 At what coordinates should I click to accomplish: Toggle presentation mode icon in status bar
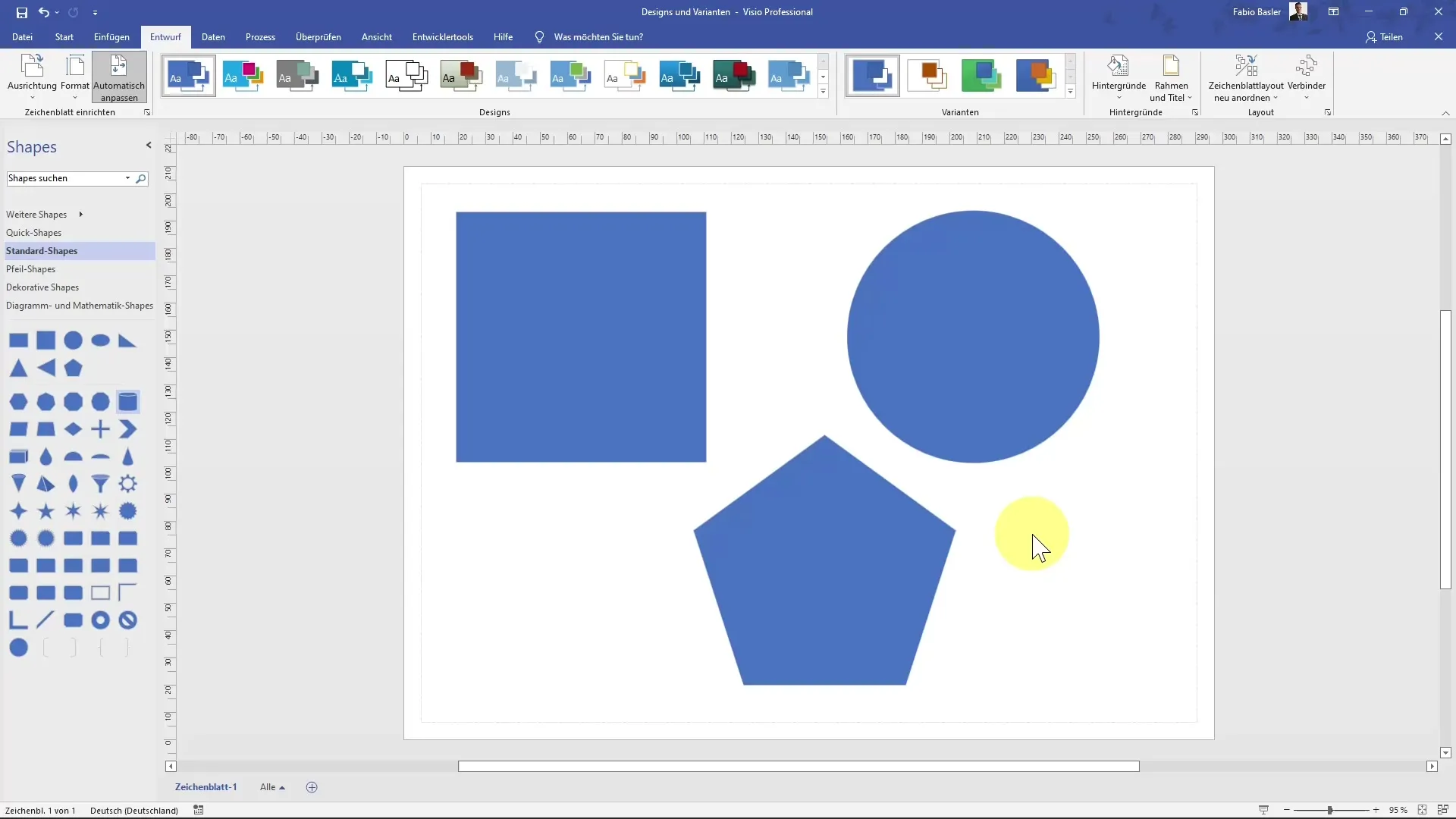tap(1263, 810)
